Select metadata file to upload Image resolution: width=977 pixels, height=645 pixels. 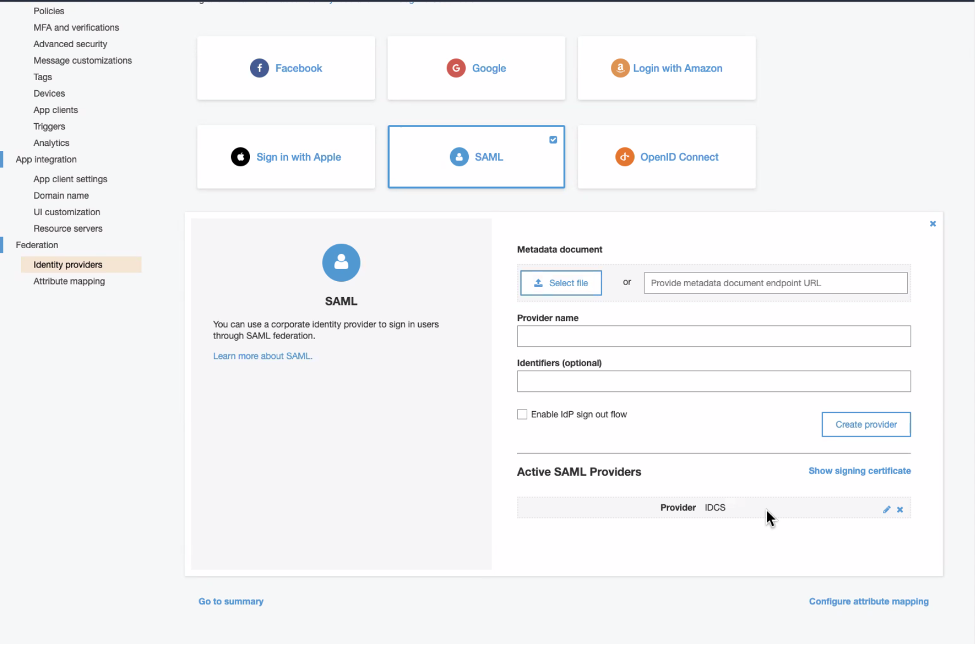561,283
